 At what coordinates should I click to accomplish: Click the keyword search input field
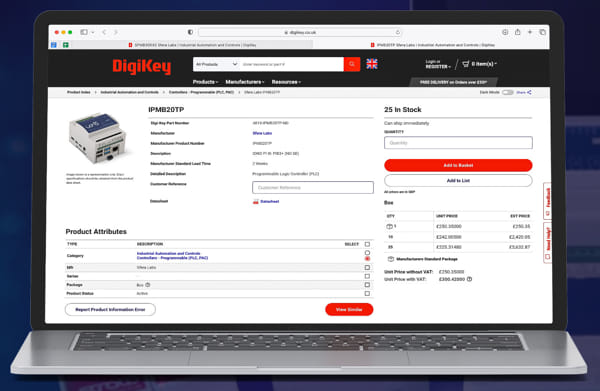point(292,64)
